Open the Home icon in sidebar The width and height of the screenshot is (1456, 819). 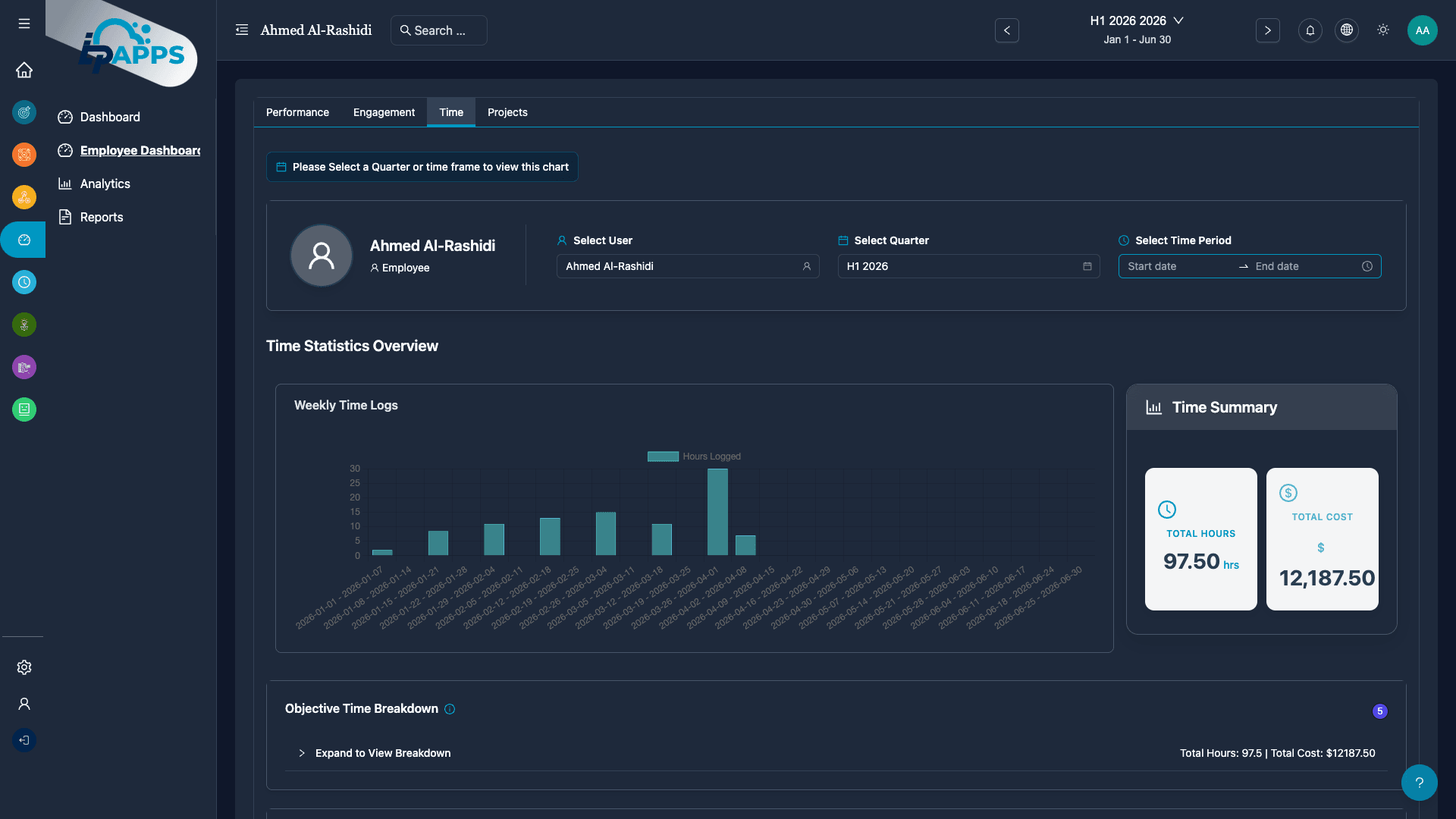(24, 70)
